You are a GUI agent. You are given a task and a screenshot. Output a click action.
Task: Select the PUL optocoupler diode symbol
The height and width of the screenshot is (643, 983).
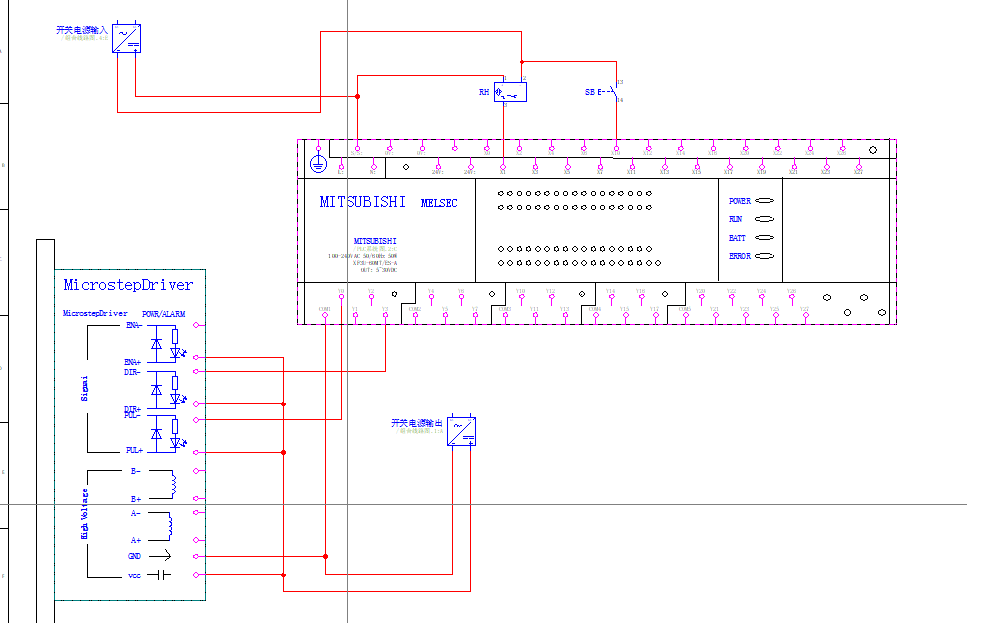coord(156,433)
